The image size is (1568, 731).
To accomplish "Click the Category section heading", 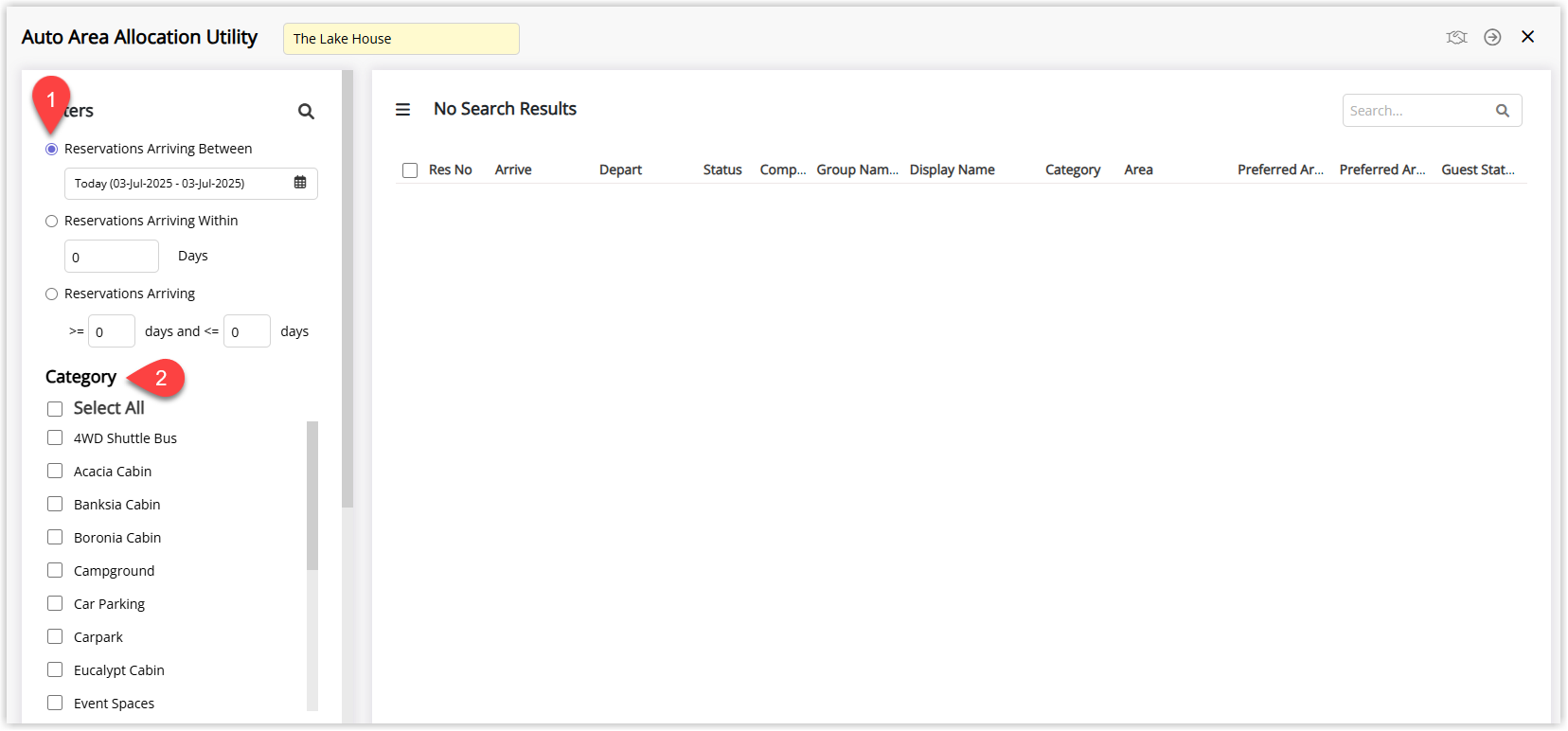I will [x=80, y=377].
